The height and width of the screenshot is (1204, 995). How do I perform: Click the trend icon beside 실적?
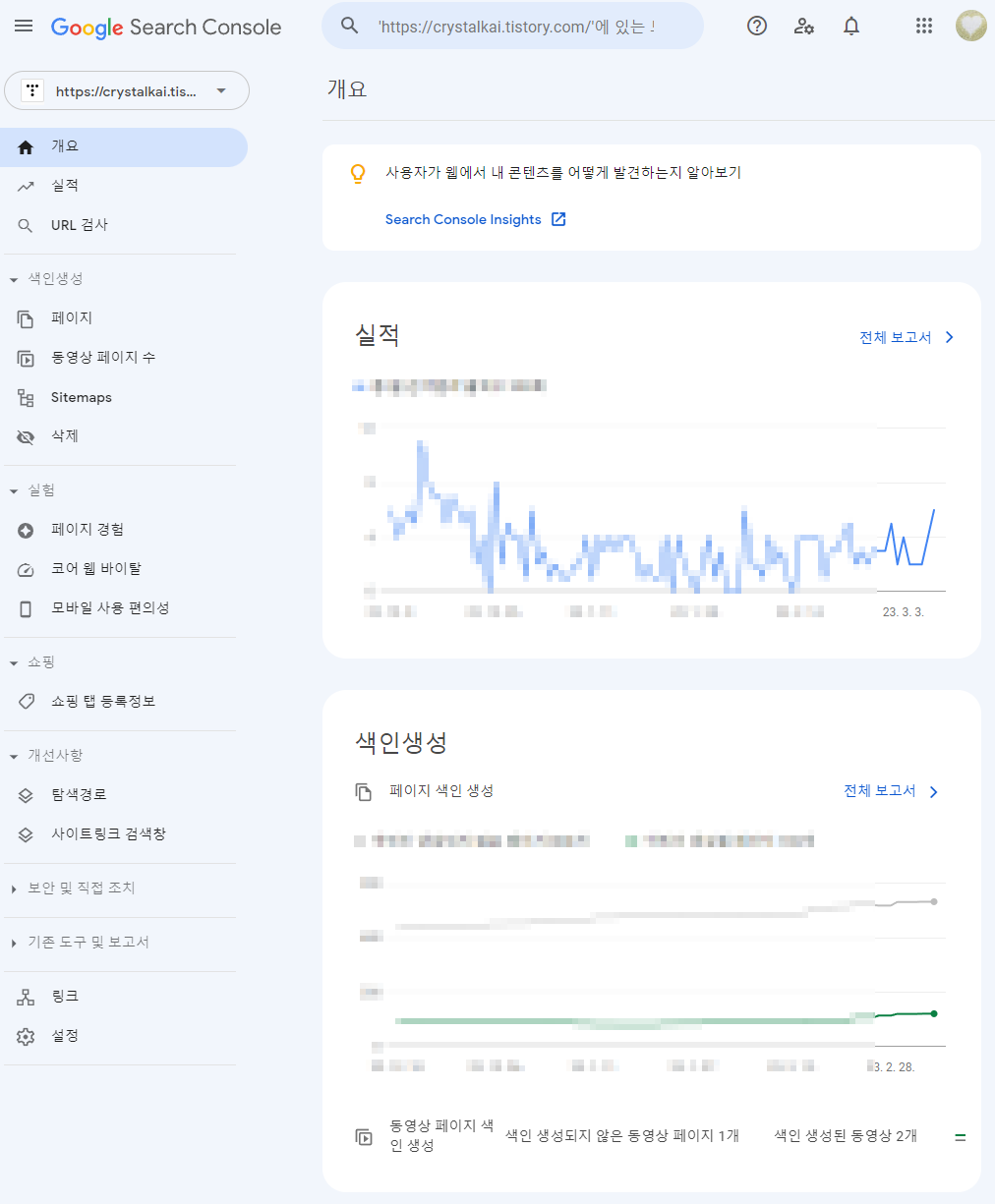[26, 187]
